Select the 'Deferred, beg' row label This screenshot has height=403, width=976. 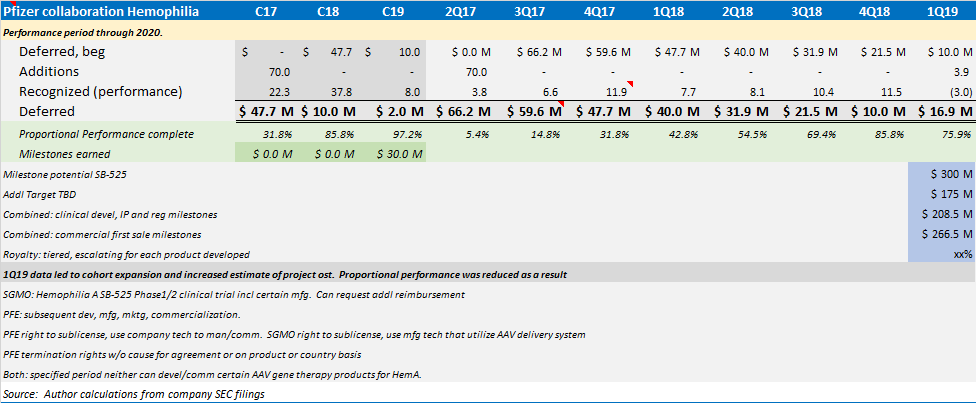[62, 52]
